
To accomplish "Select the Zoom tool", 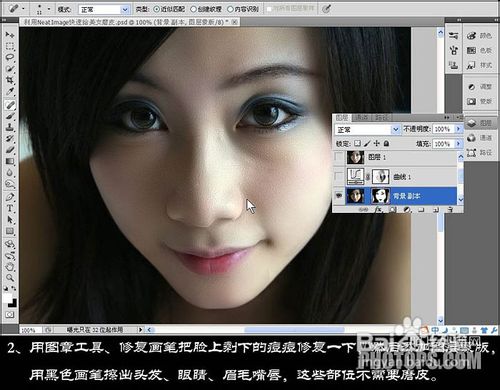I will click(x=10, y=278).
